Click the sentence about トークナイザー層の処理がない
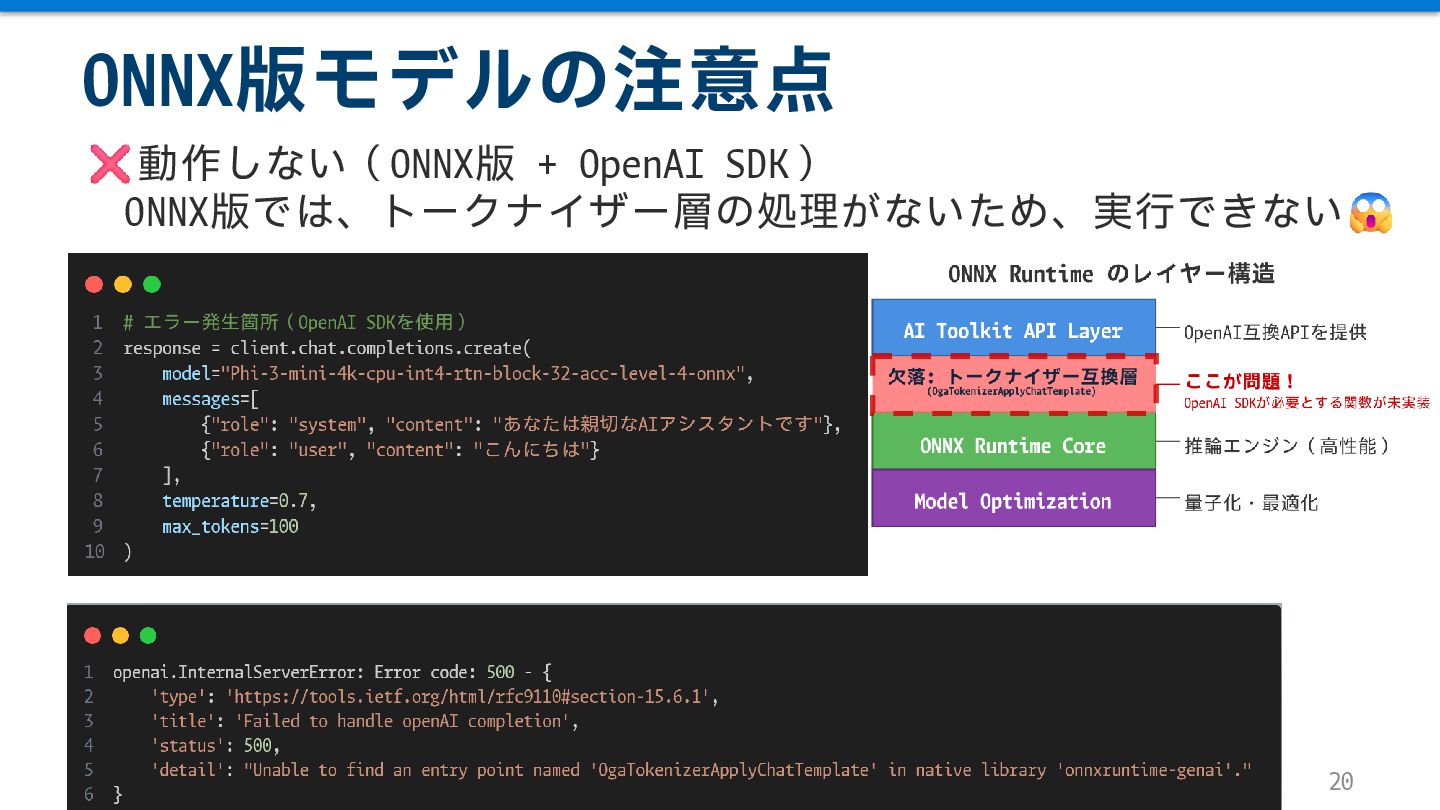The height and width of the screenshot is (810, 1440). 733,212
